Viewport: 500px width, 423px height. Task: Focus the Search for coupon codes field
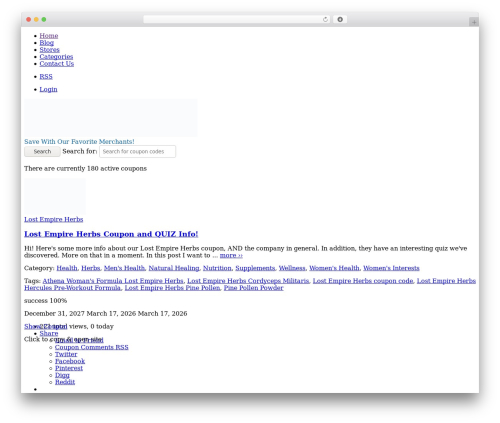(137, 151)
